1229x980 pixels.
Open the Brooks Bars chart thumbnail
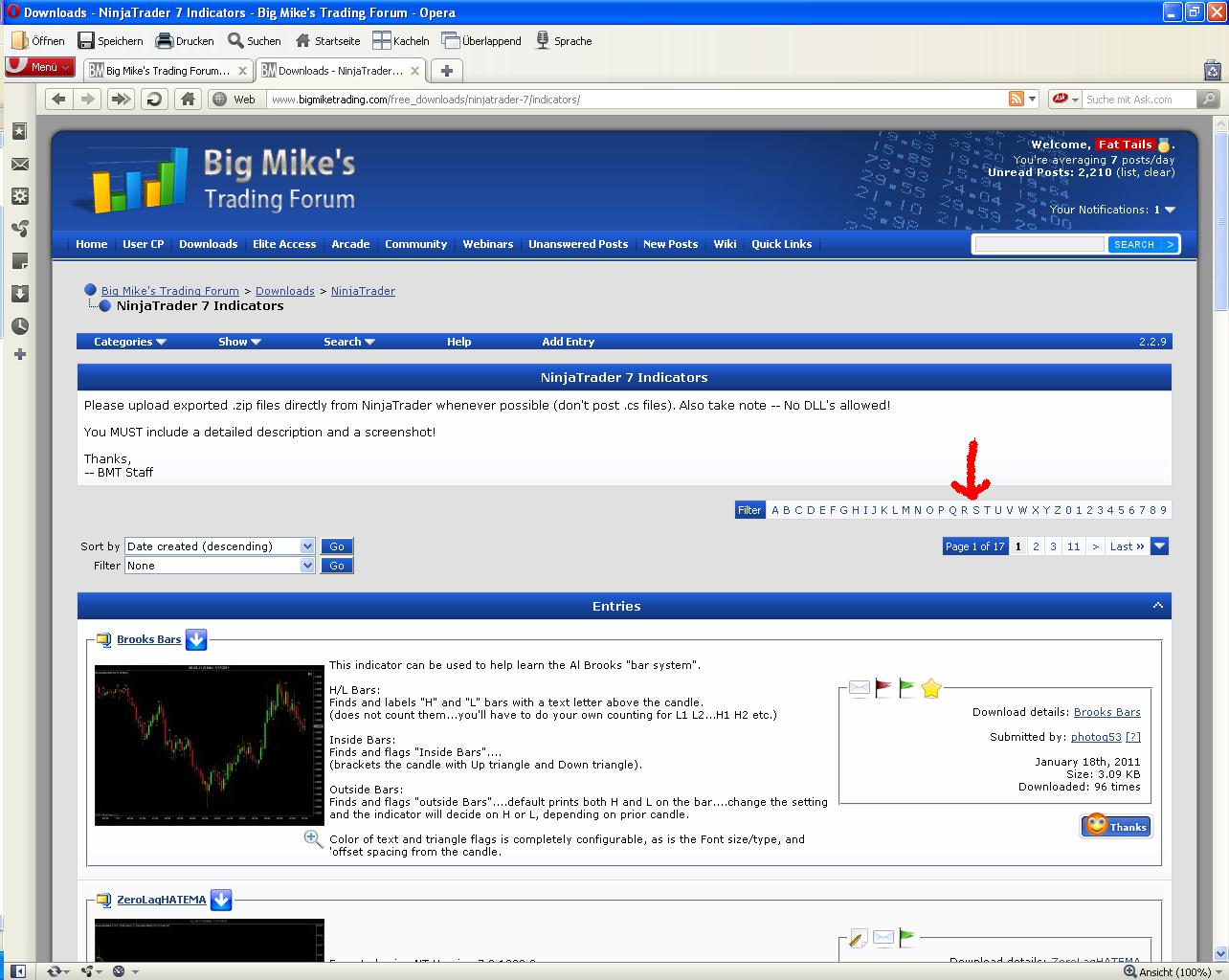pos(210,745)
